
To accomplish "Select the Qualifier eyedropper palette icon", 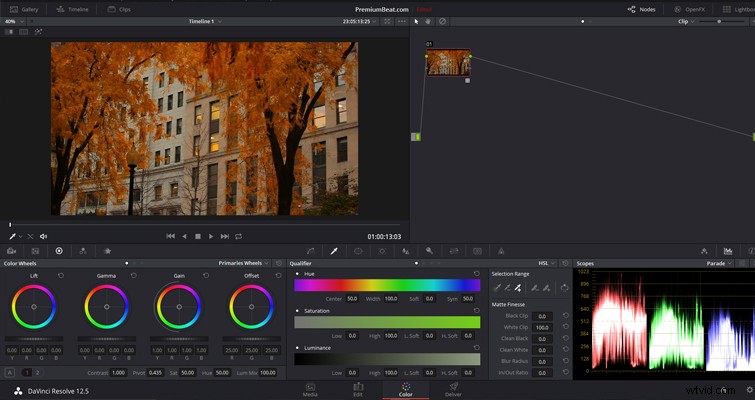I will pyautogui.click(x=334, y=251).
